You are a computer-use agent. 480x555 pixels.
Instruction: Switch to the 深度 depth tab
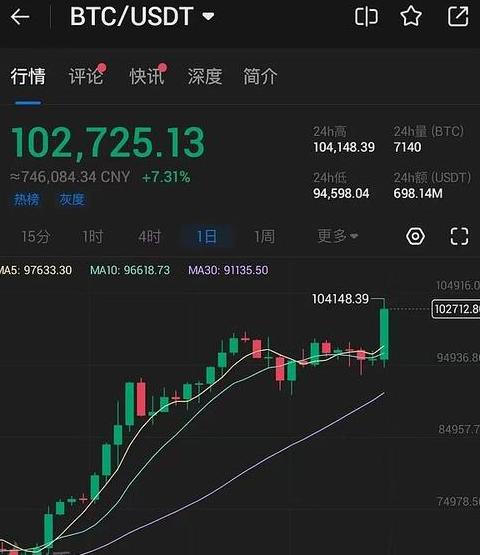(x=205, y=76)
